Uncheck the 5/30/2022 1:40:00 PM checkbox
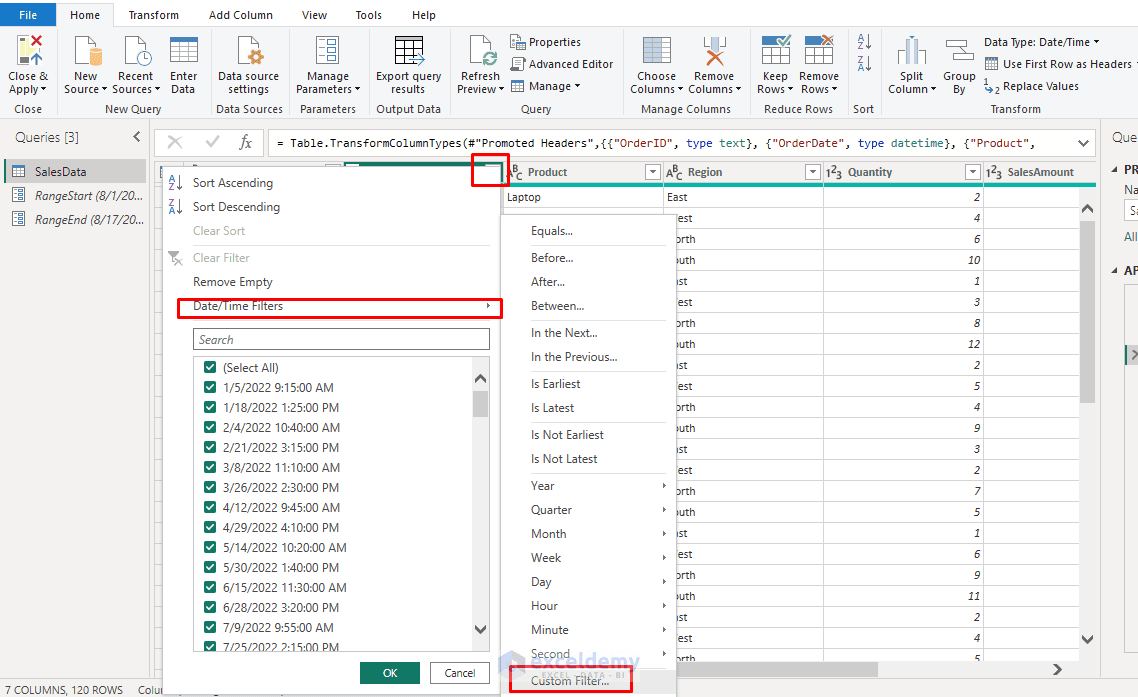This screenshot has width=1138, height=697. point(210,567)
